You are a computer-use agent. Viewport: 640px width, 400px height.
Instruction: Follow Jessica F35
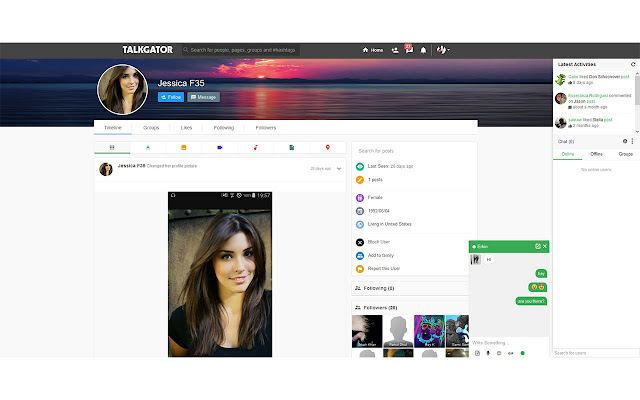click(x=171, y=97)
